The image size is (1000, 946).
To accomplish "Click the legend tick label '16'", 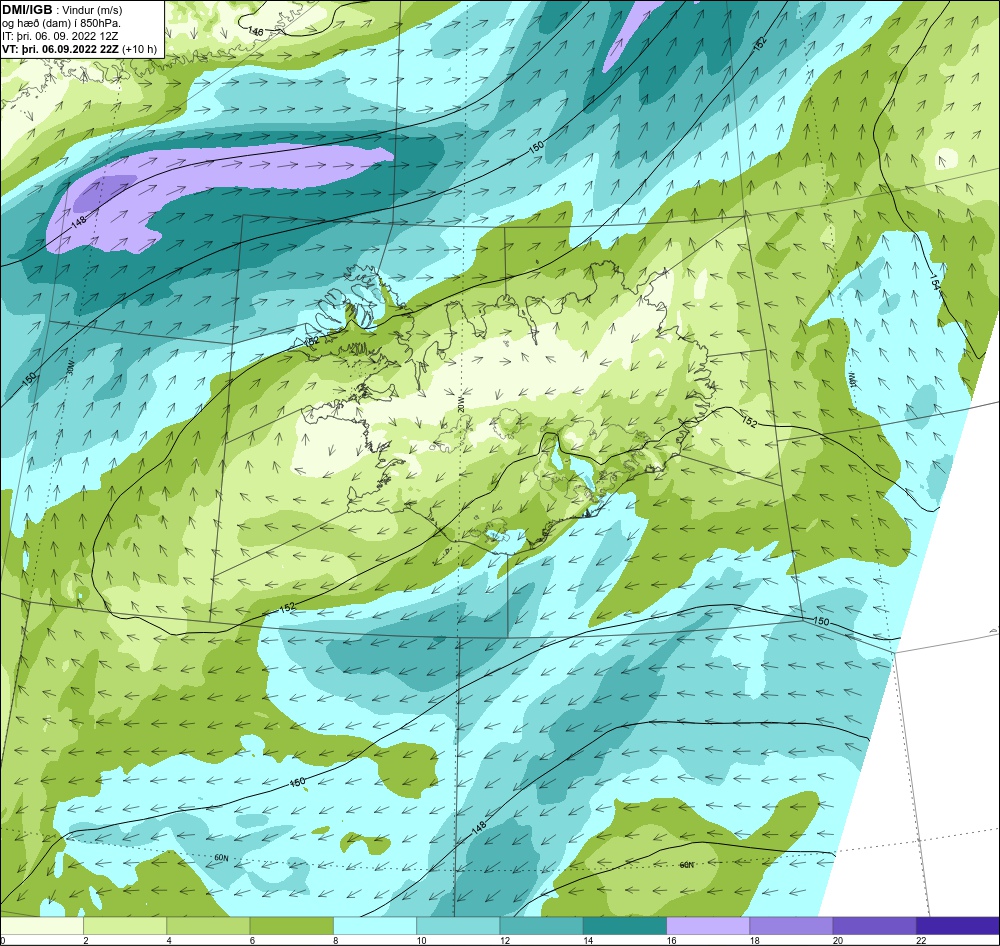I will [x=672, y=940].
